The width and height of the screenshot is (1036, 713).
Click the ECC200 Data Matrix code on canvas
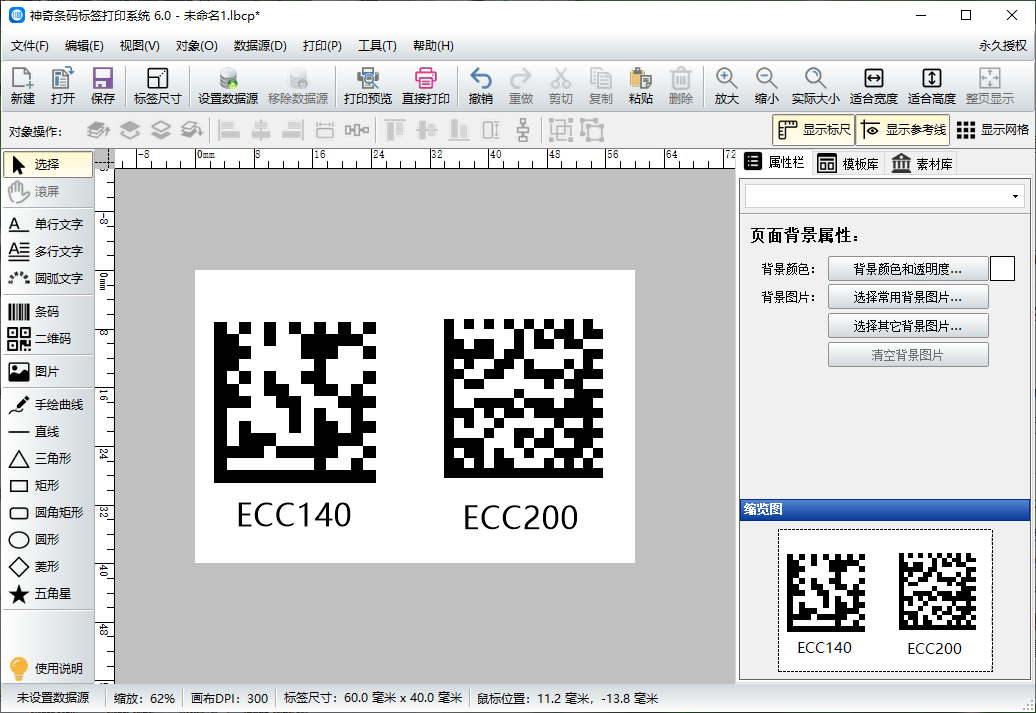[x=523, y=398]
